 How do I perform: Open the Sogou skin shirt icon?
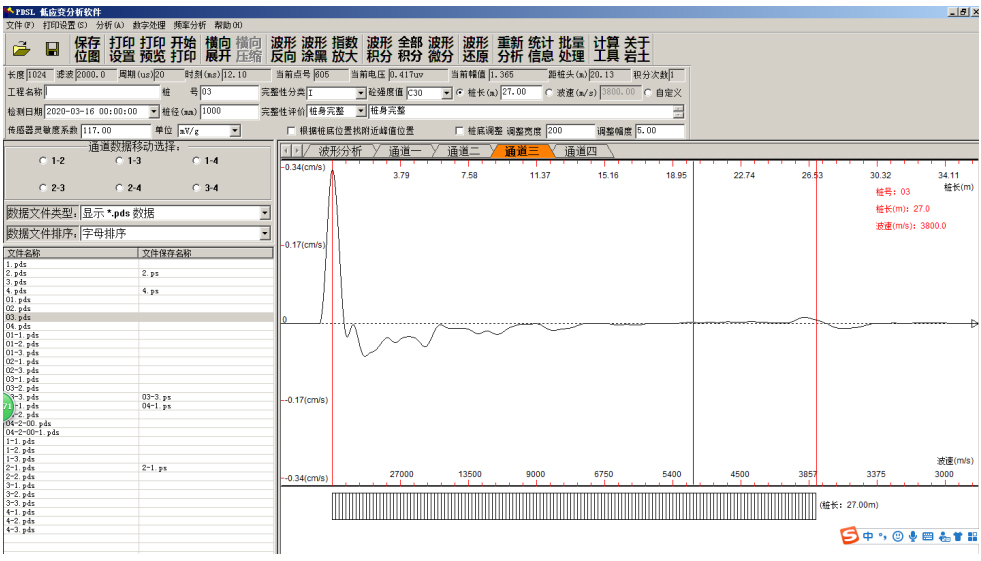point(958,536)
